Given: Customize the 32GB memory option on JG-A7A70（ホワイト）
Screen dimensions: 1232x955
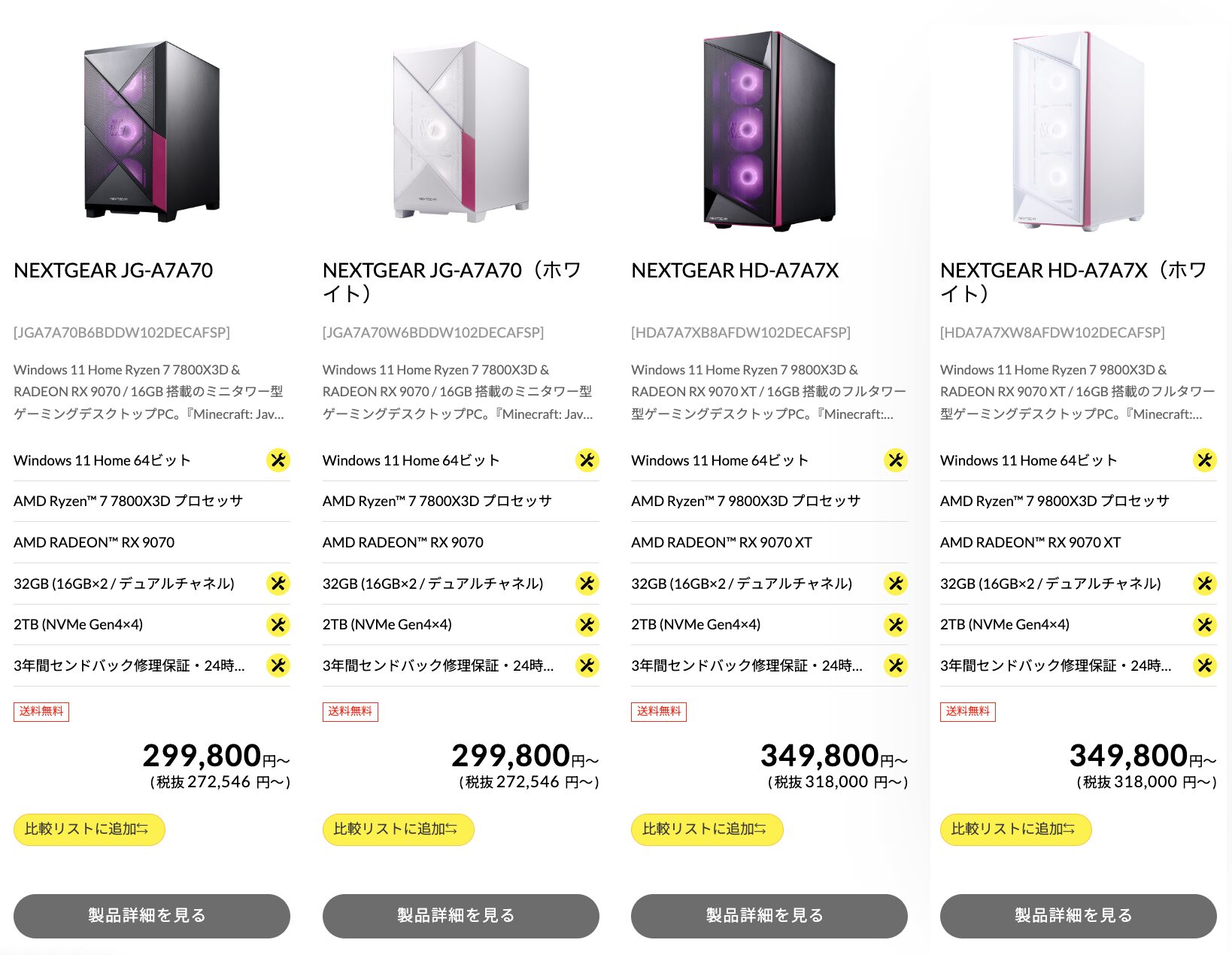Looking at the screenshot, I should [x=587, y=583].
